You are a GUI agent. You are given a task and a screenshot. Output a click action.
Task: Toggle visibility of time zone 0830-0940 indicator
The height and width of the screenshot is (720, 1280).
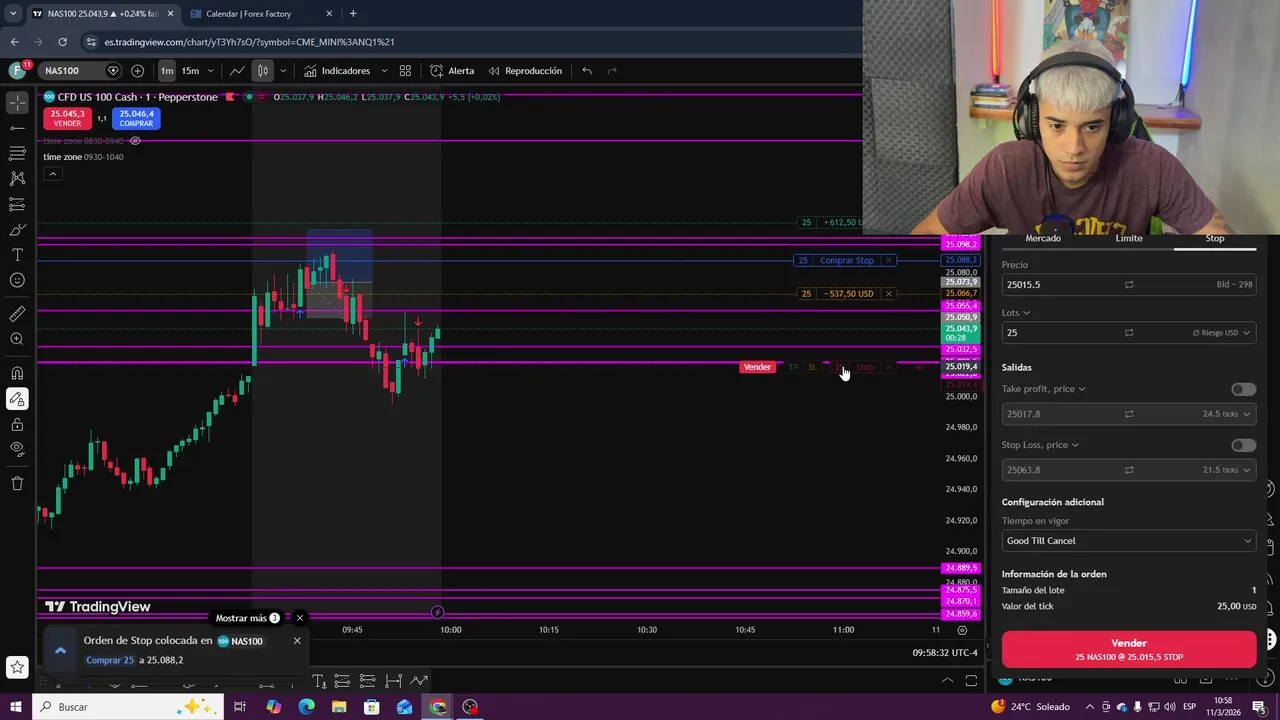(135, 141)
